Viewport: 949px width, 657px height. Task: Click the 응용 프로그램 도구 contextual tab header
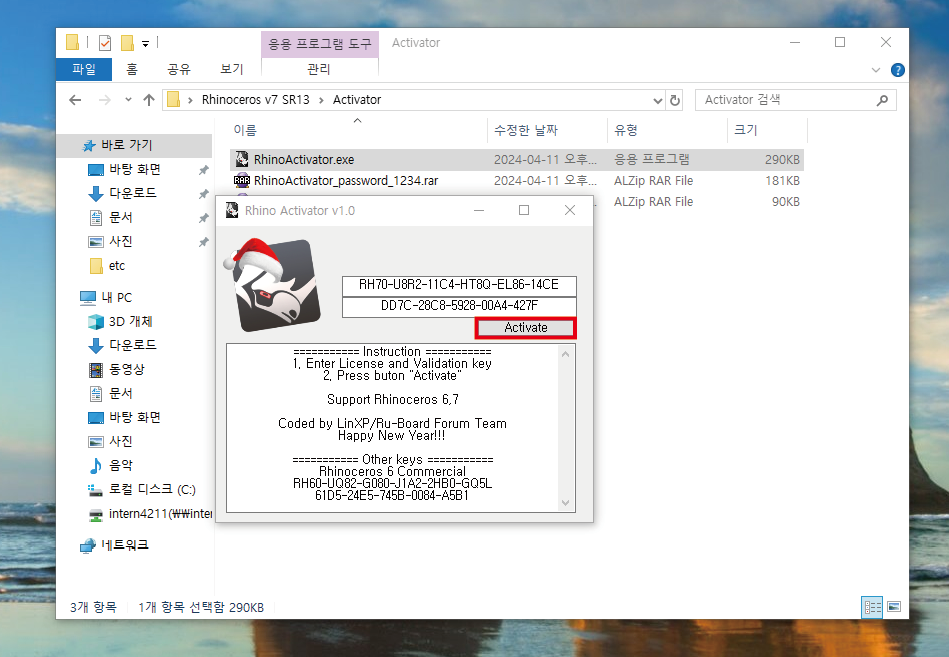coord(320,44)
